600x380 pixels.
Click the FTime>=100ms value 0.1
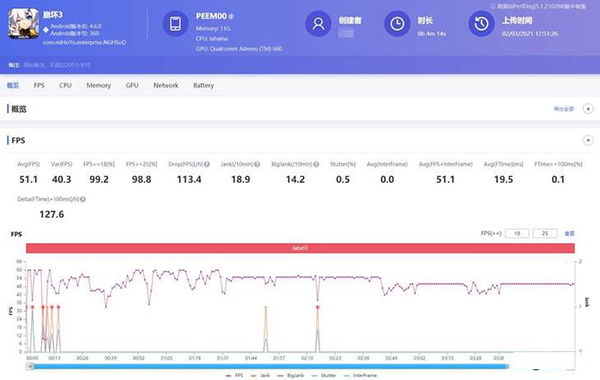pos(558,179)
